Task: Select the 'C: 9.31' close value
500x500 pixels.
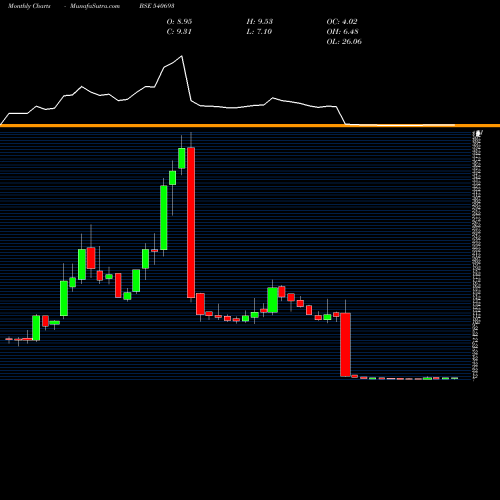Action: point(179,32)
